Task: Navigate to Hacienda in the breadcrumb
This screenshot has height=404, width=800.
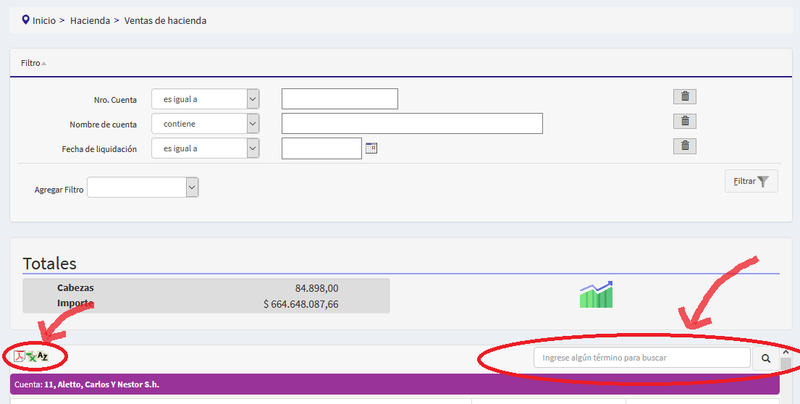Action: coord(90,20)
